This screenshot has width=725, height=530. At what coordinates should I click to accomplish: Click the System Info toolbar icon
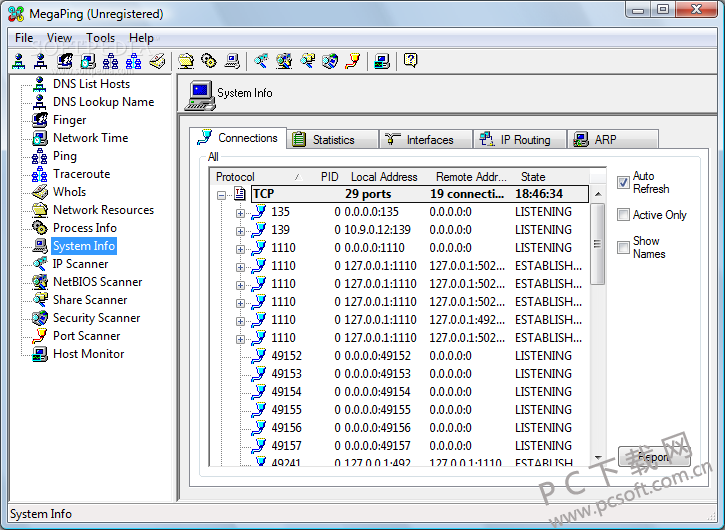[x=232, y=61]
